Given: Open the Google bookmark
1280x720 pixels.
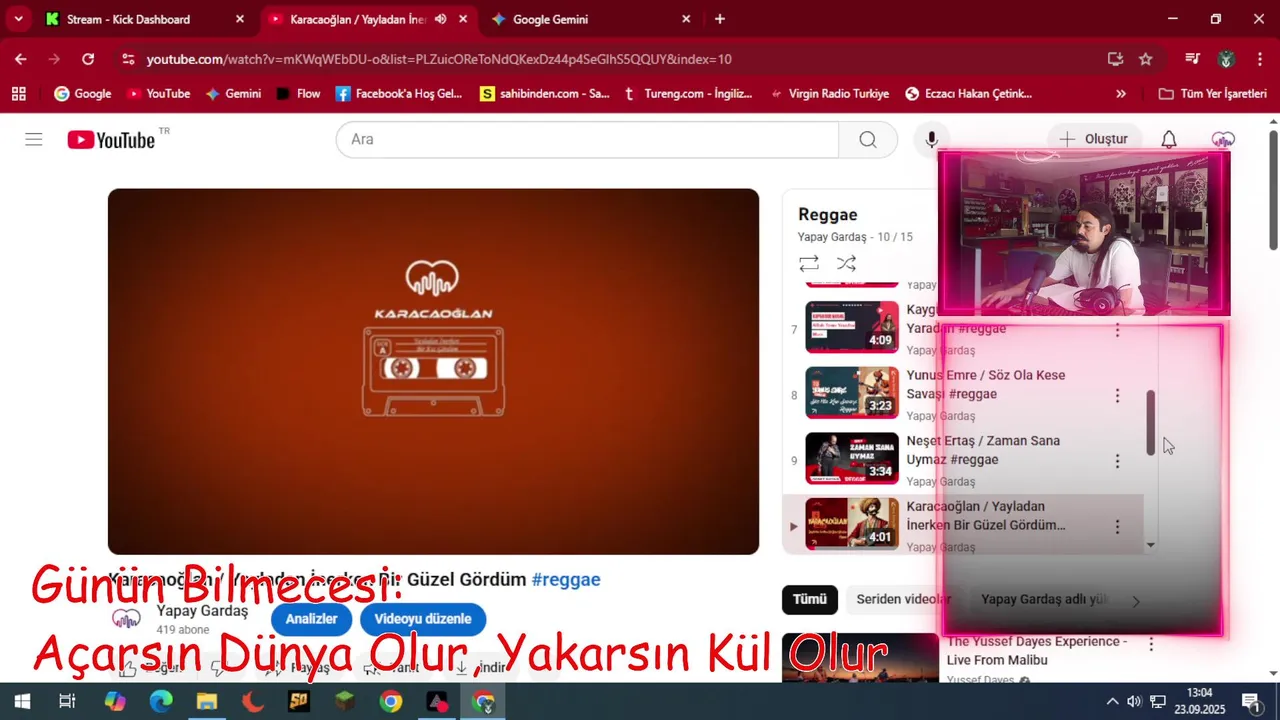Looking at the screenshot, I should pyautogui.click(x=82, y=94).
